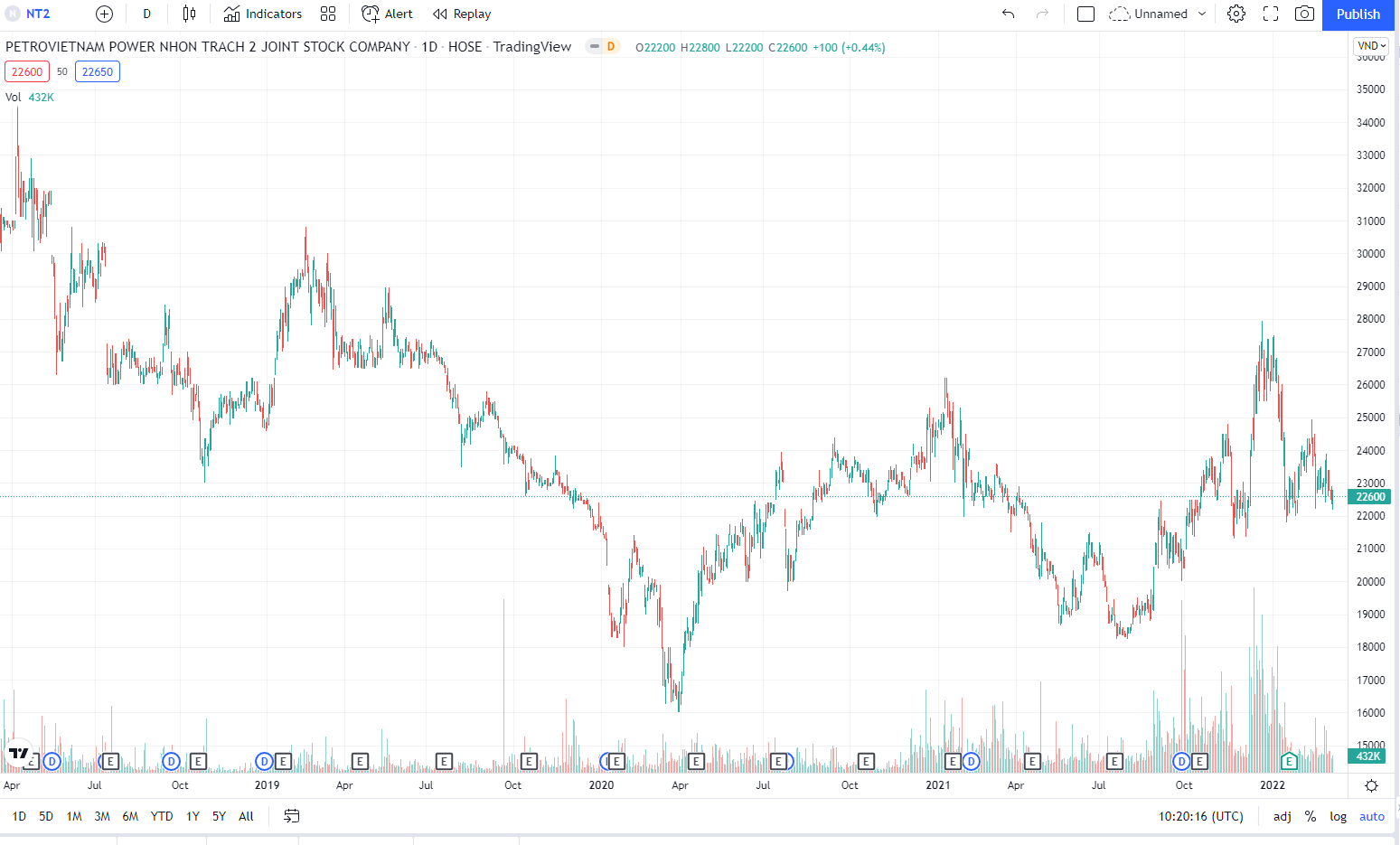Select the 5Y time range

point(219,816)
